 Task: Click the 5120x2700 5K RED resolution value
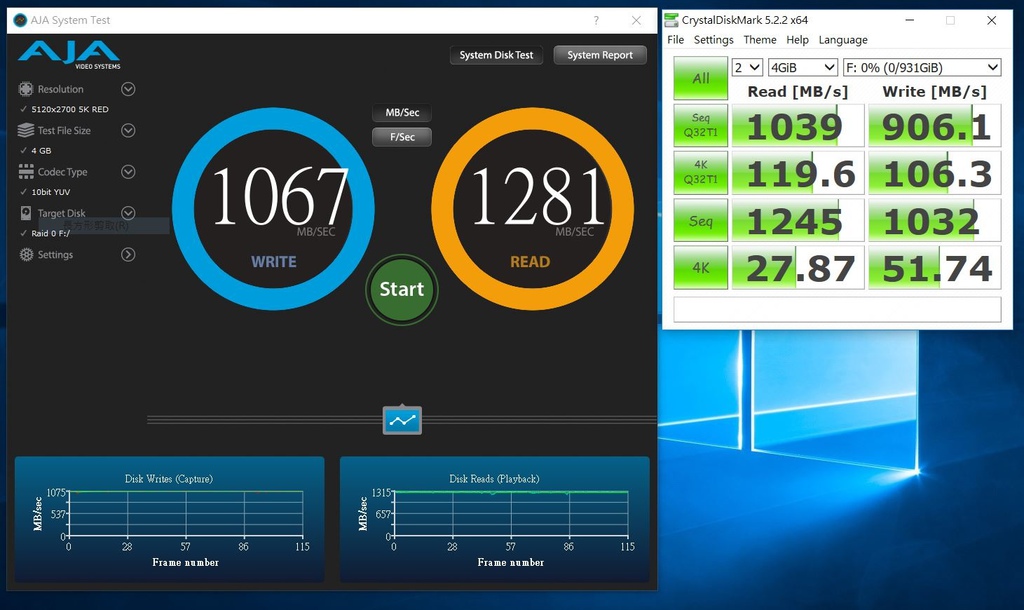click(69, 109)
